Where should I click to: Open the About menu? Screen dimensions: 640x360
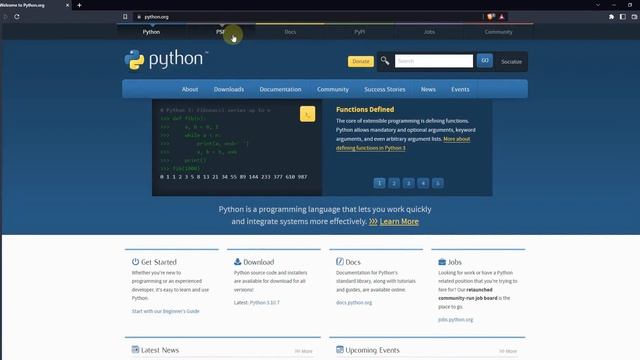(x=190, y=89)
